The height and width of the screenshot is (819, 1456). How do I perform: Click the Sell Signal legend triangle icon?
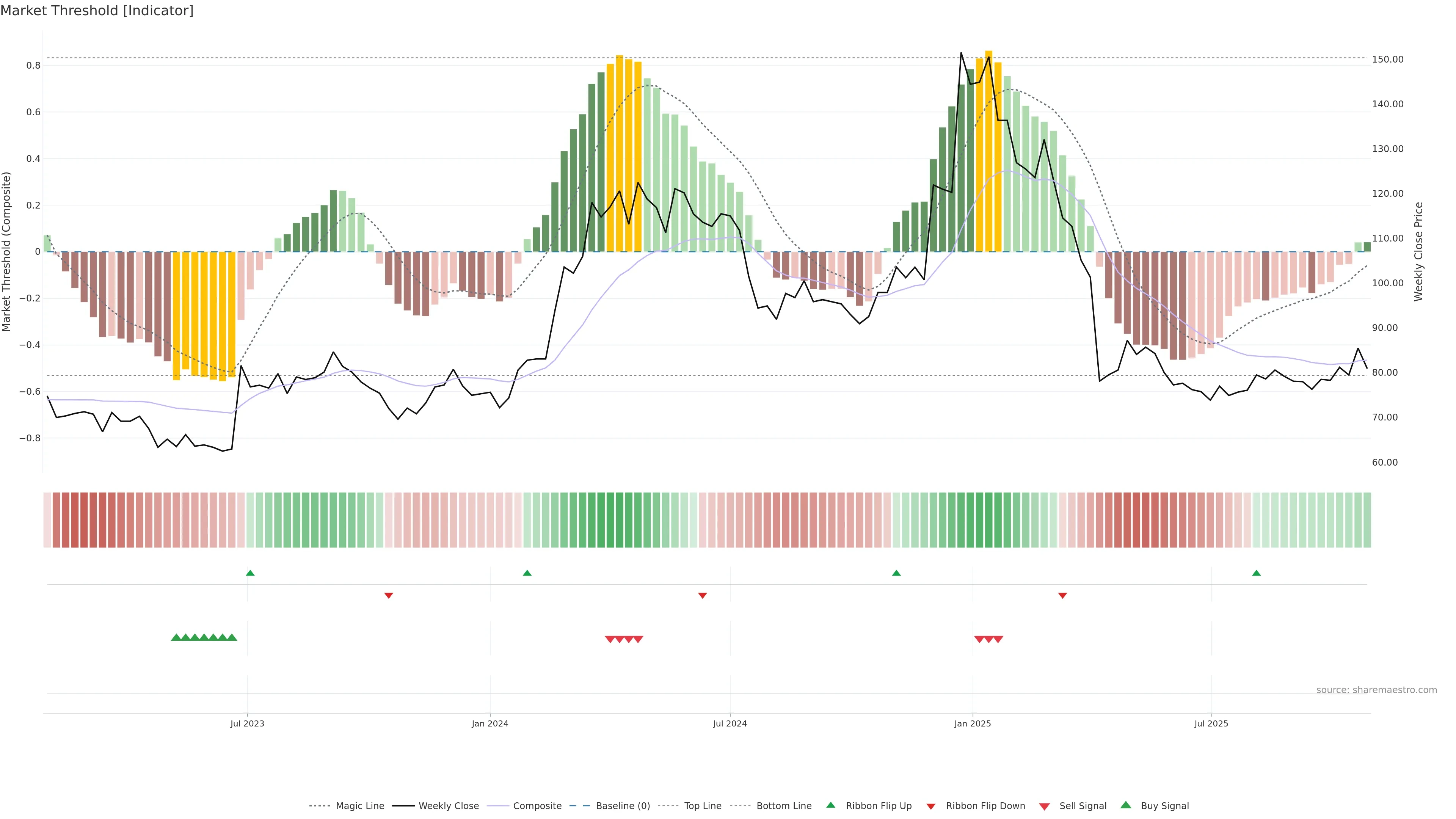coord(1044,806)
